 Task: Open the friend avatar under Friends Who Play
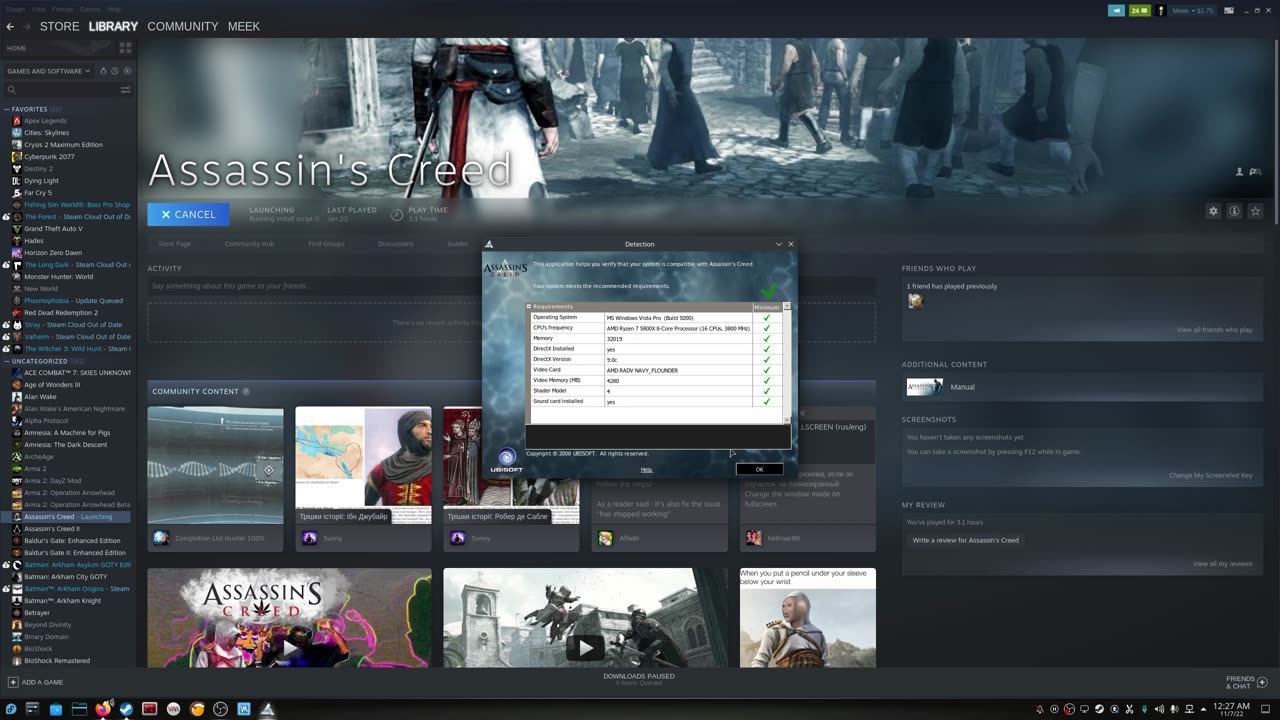[915, 301]
